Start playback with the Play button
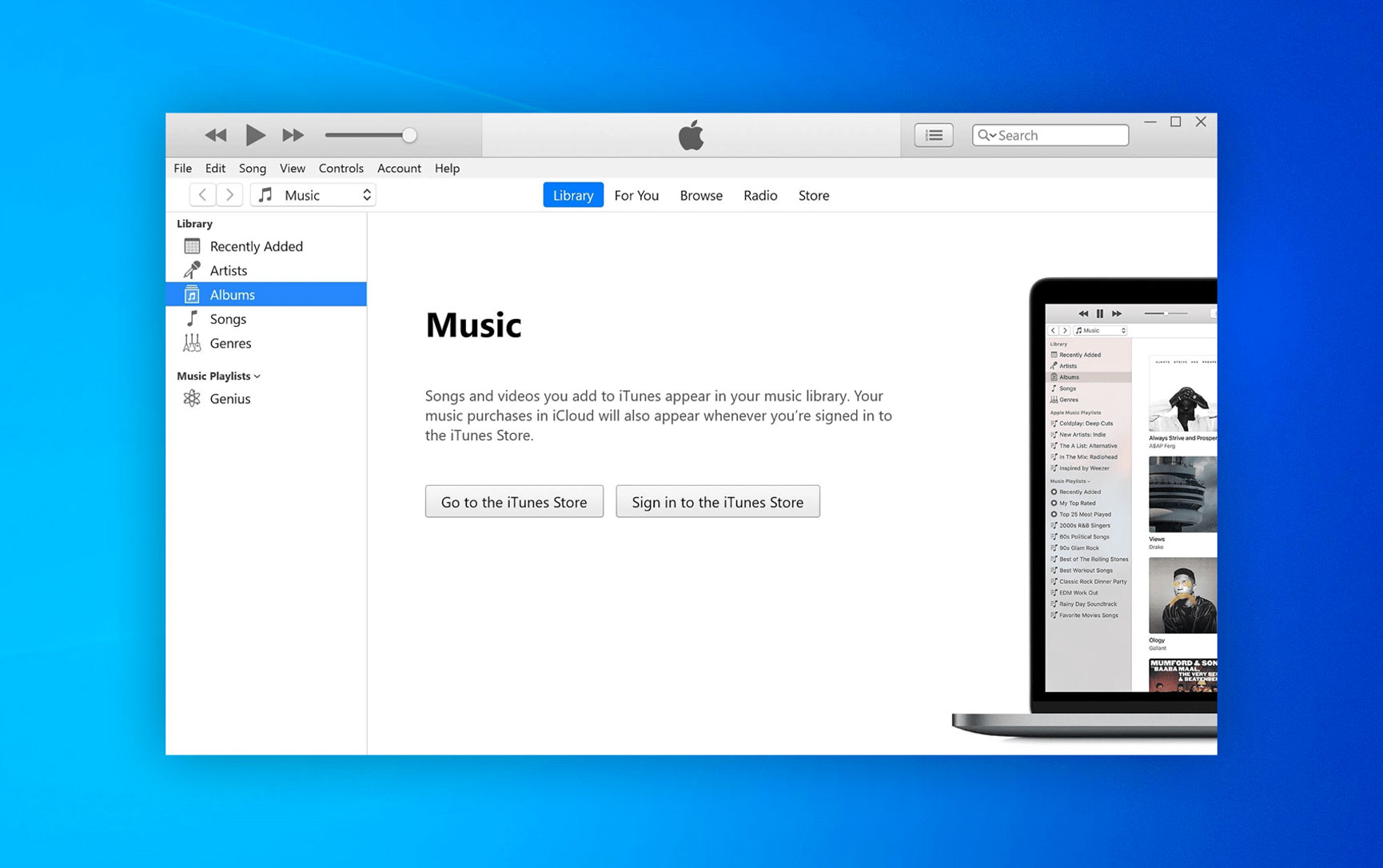 [254, 135]
